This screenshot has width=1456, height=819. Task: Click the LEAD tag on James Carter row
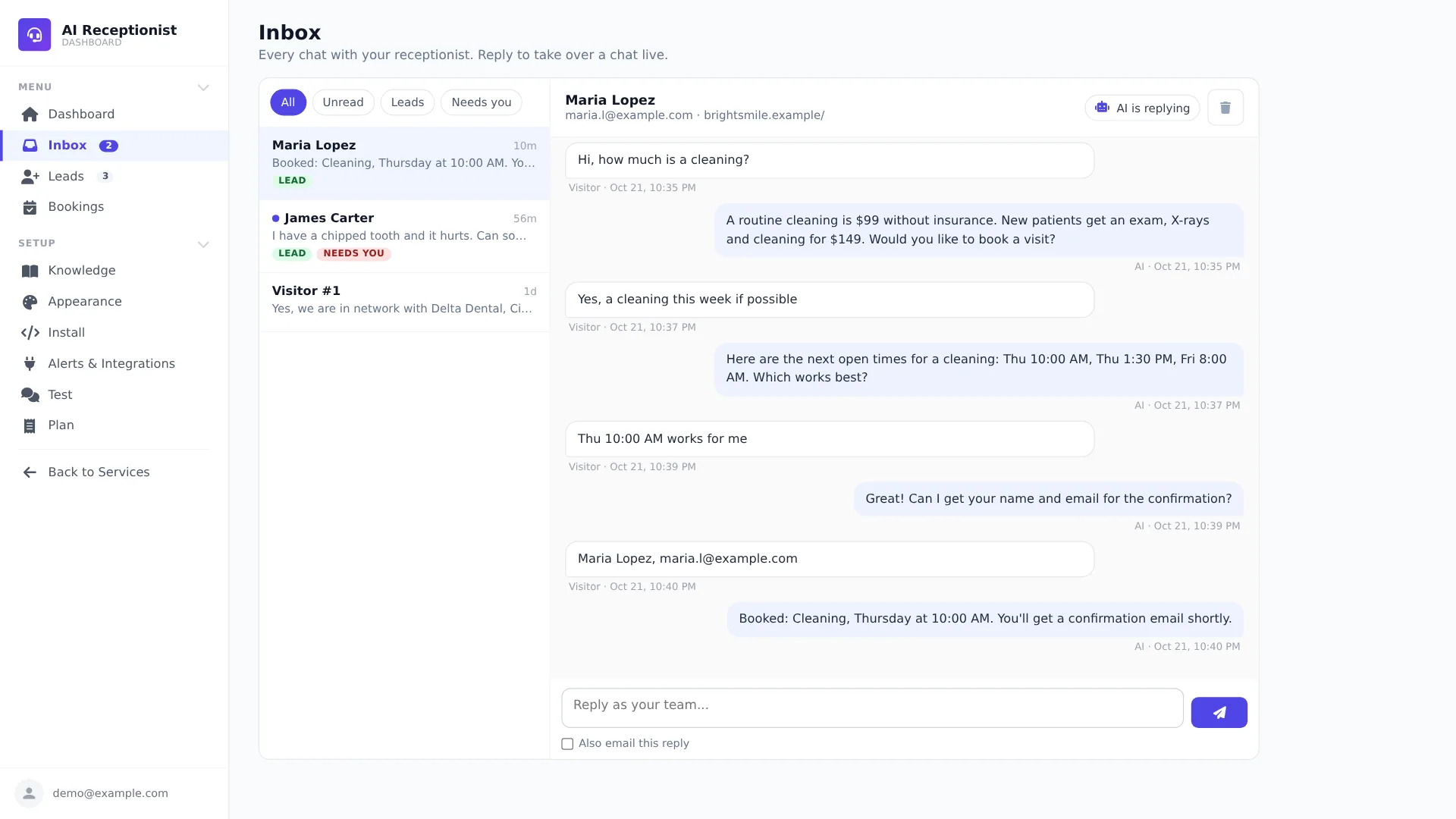[x=292, y=254]
